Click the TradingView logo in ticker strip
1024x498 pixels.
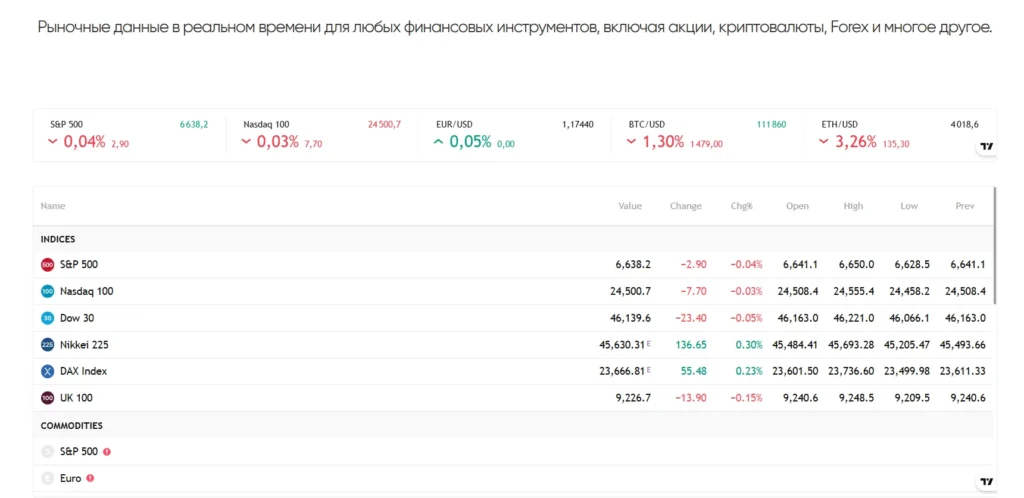point(987,146)
